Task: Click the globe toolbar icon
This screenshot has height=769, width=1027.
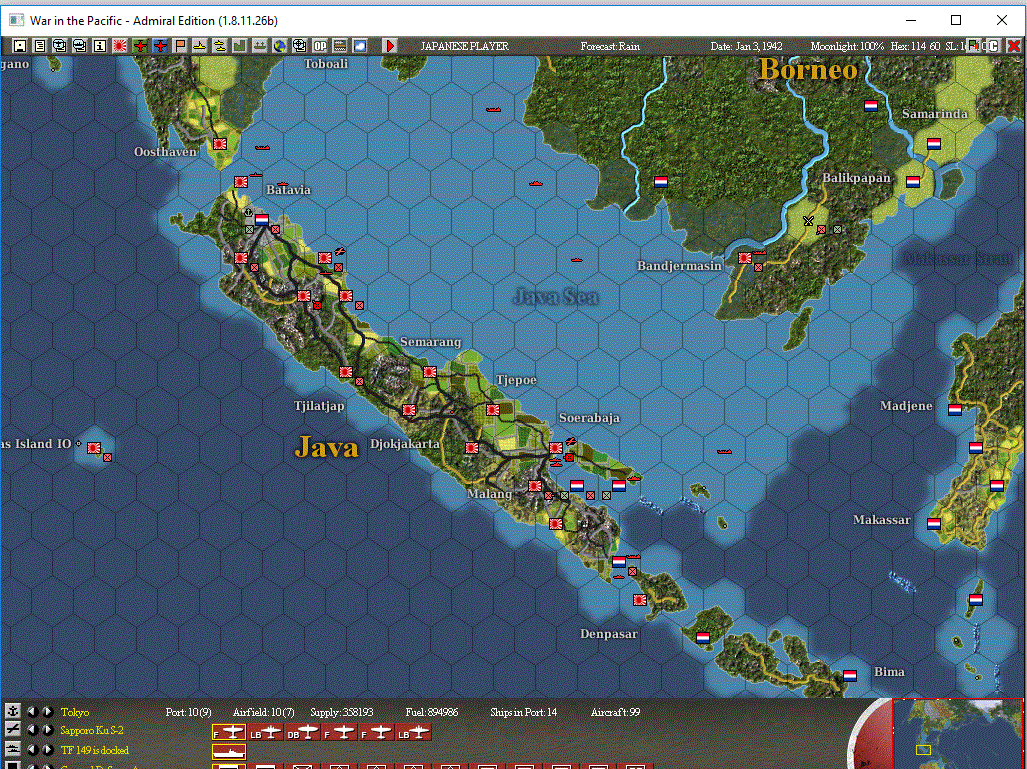Action: click(280, 46)
